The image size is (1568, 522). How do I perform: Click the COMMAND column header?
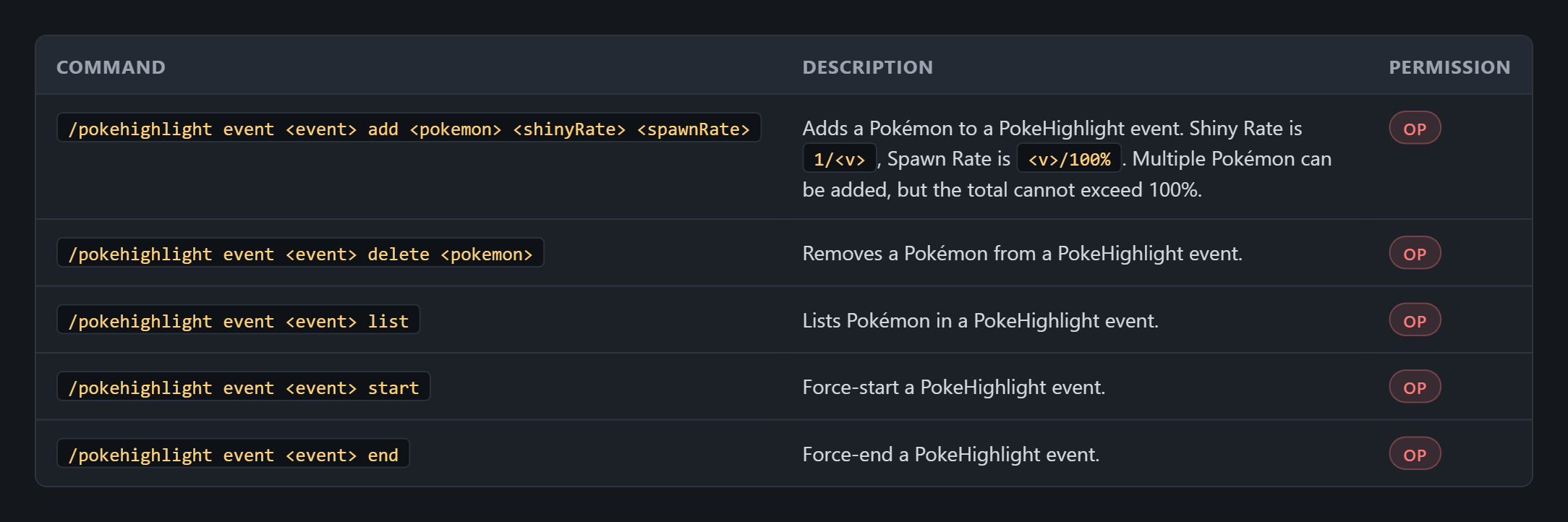(x=111, y=67)
